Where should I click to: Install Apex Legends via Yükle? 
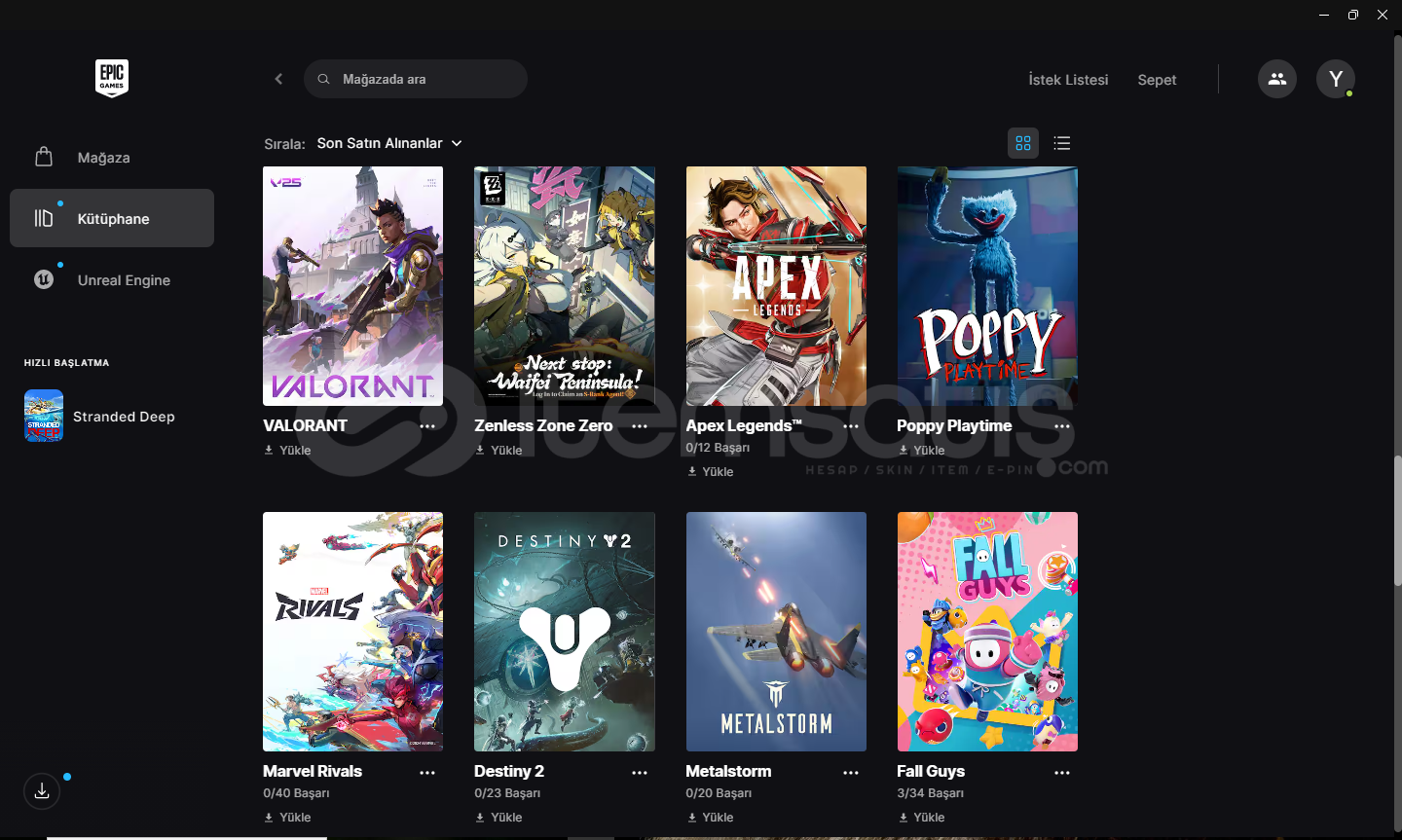711,471
